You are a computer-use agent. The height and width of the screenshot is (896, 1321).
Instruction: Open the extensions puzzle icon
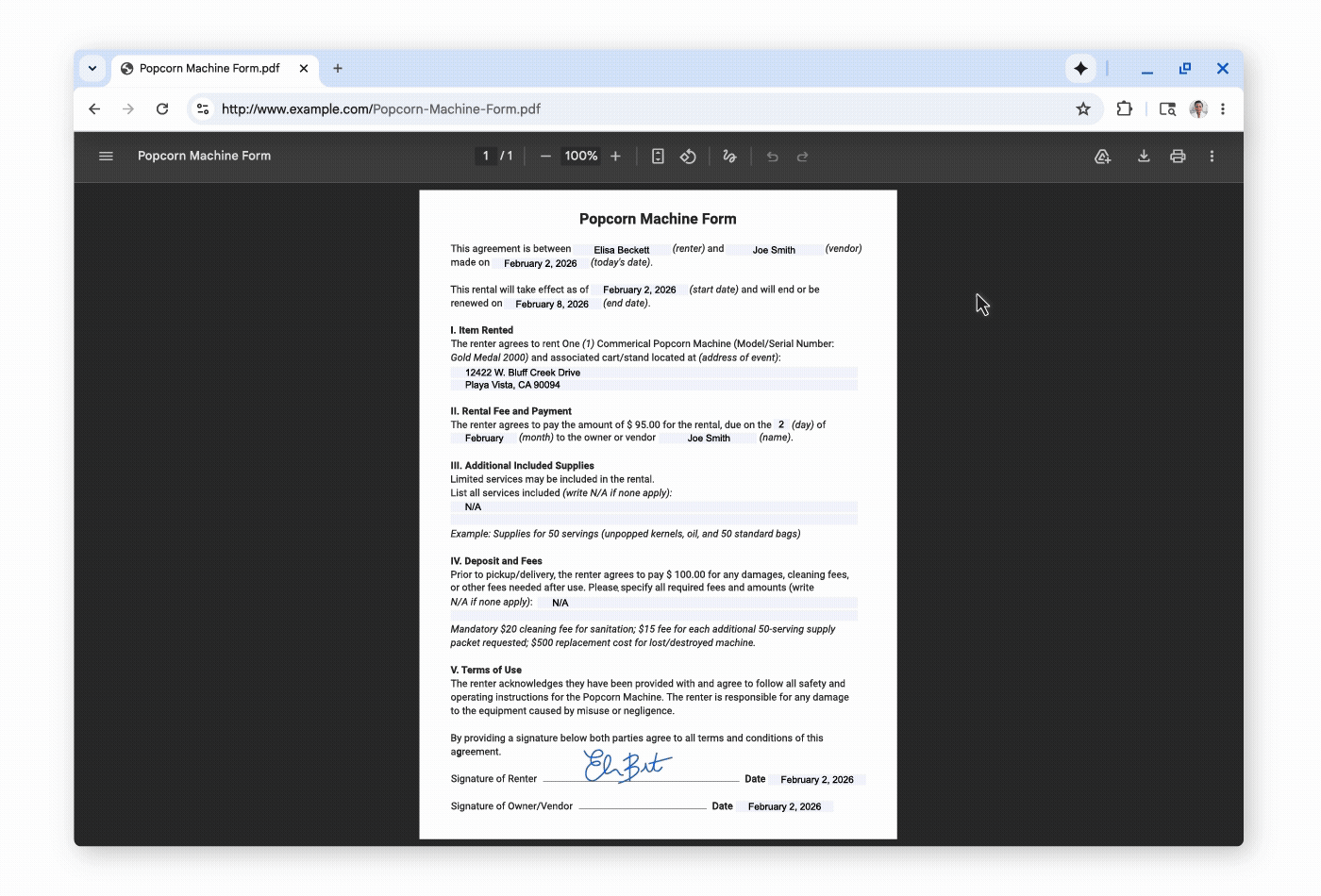[x=1124, y=108]
